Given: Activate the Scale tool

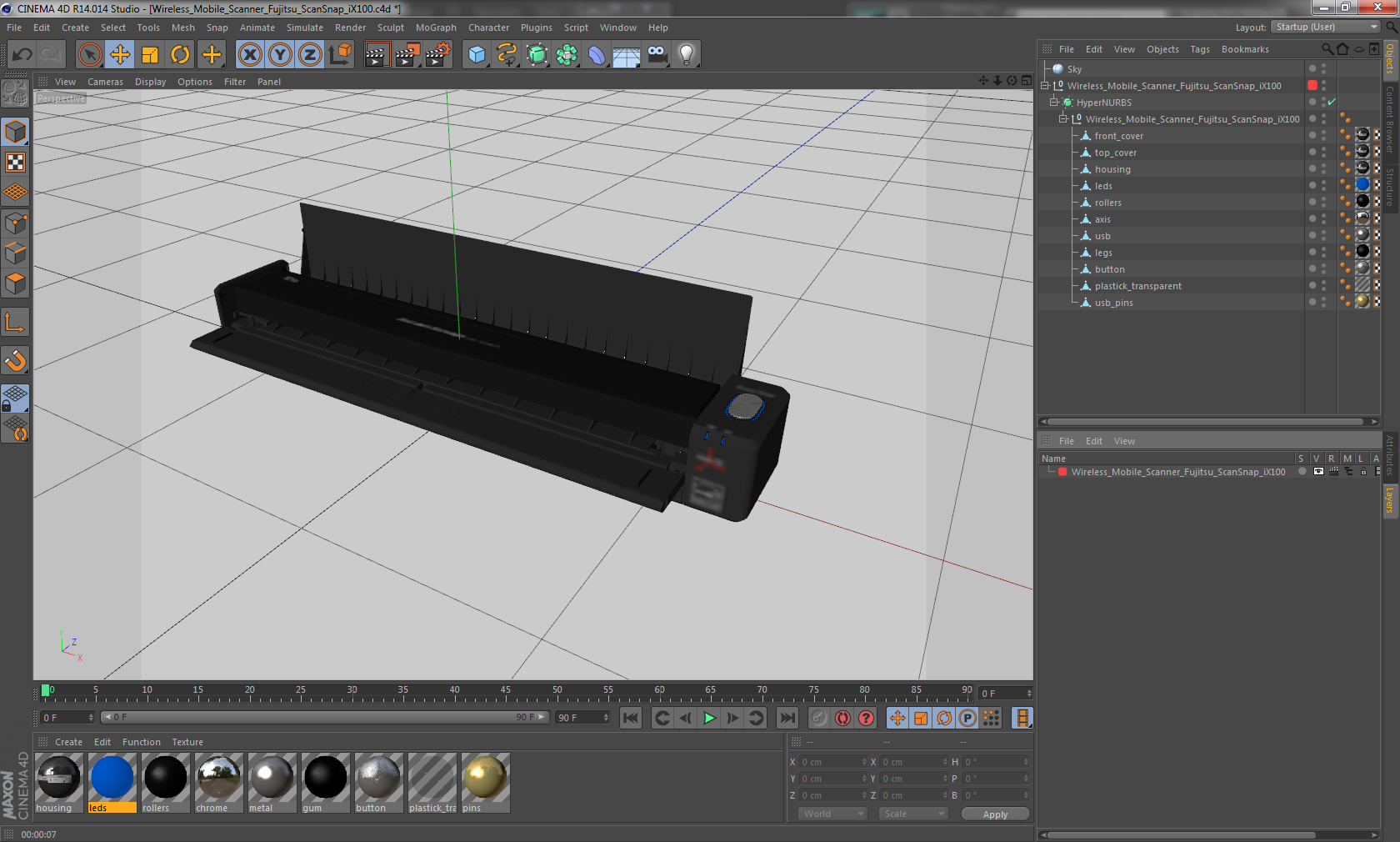Looking at the screenshot, I should click(150, 55).
